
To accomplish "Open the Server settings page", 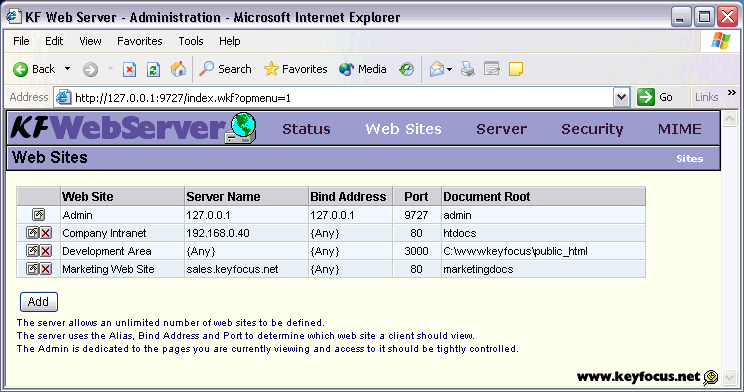I will coord(502,129).
